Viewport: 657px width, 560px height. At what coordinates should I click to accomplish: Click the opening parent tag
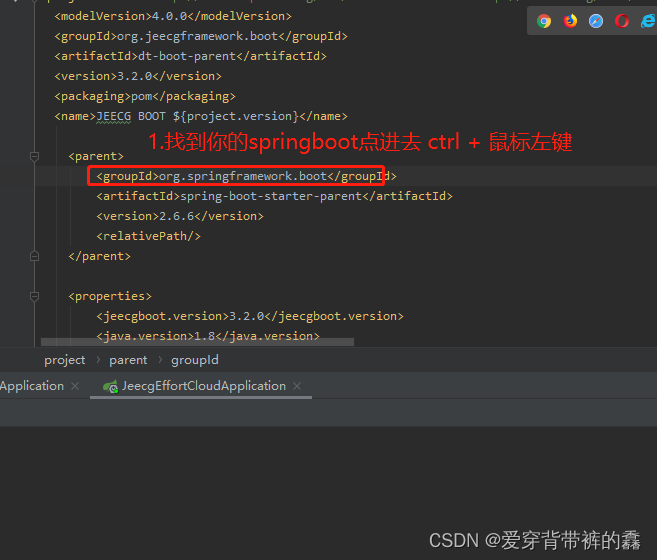pos(96,156)
